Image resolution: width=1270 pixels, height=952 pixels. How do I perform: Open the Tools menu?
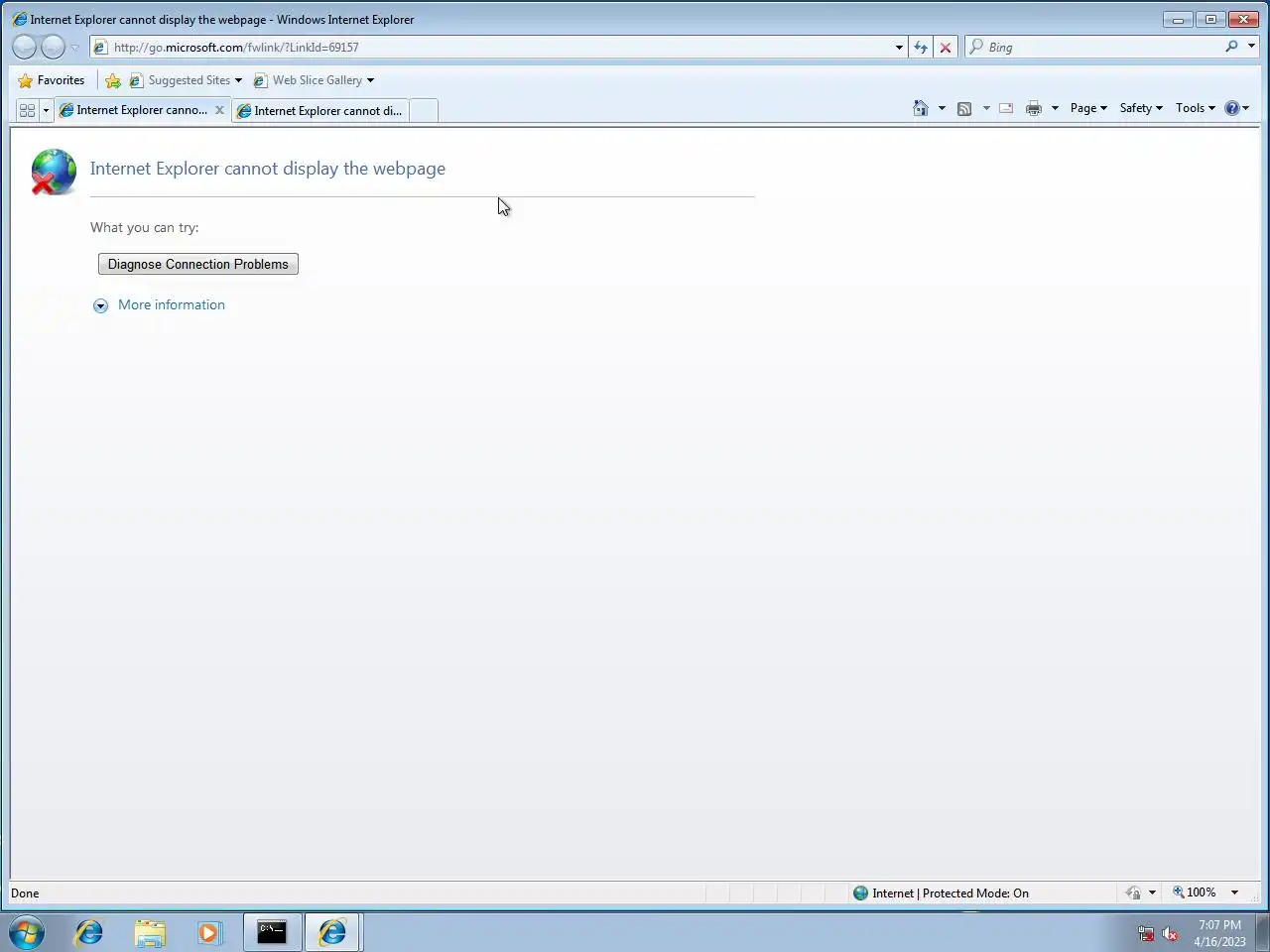1196,108
